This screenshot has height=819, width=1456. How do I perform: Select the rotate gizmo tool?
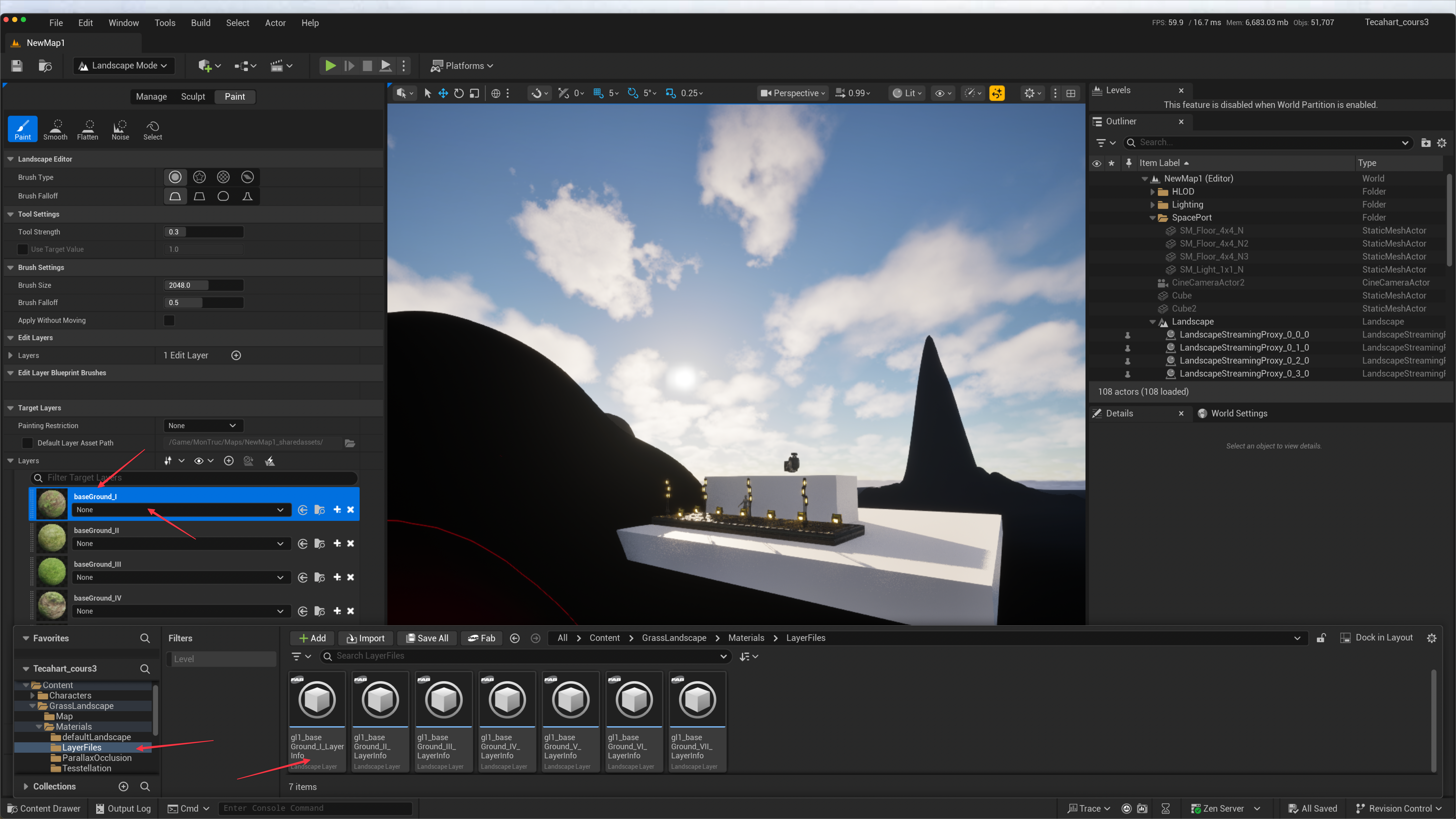[x=459, y=93]
